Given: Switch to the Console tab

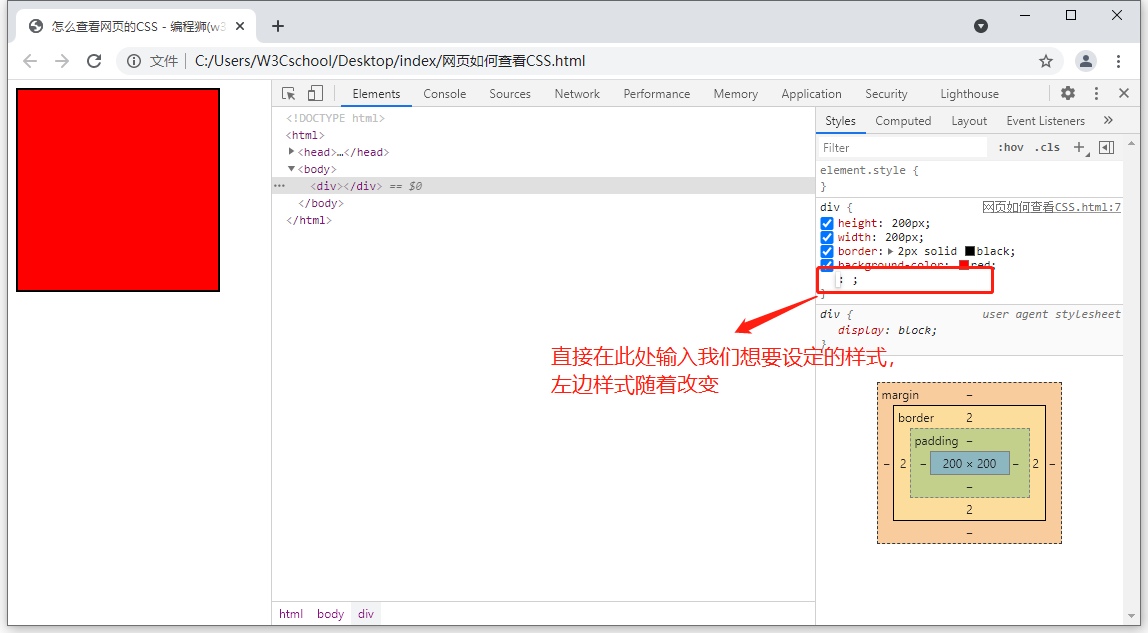Looking at the screenshot, I should 444,94.
